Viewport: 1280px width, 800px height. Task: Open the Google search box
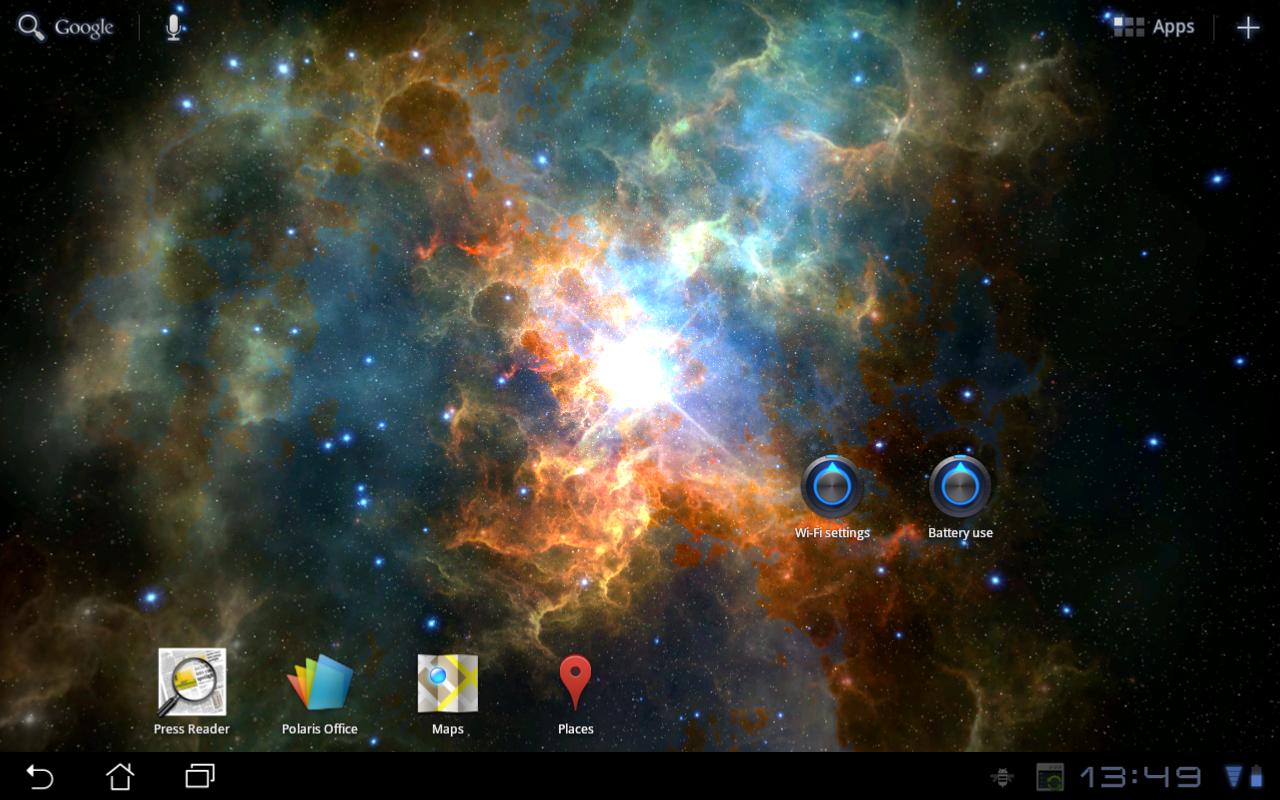click(66, 28)
